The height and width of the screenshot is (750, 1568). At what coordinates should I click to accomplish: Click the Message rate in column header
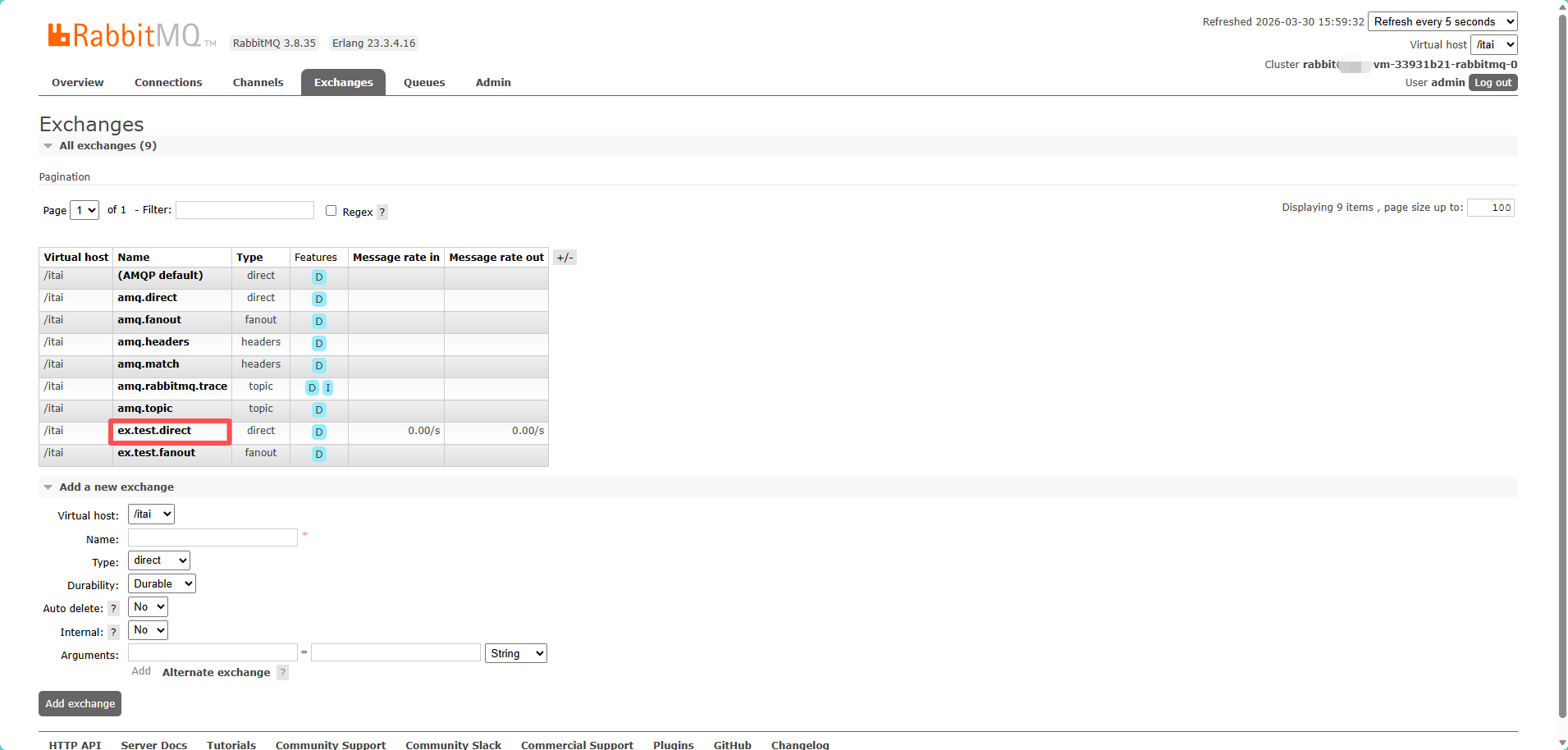pyautogui.click(x=396, y=258)
